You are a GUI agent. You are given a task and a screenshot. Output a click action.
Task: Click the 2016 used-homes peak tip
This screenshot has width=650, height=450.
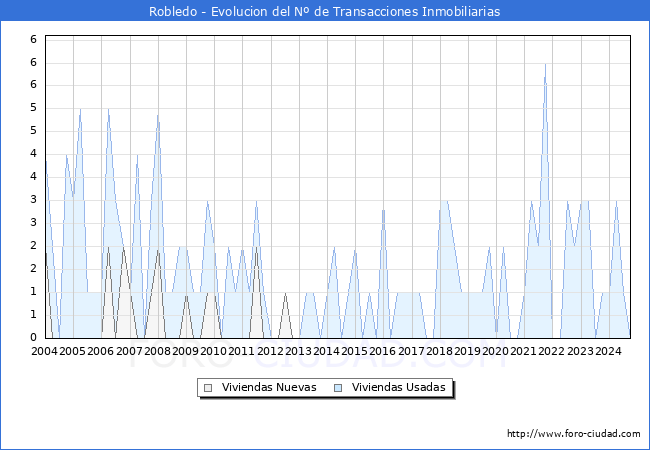tap(383, 210)
